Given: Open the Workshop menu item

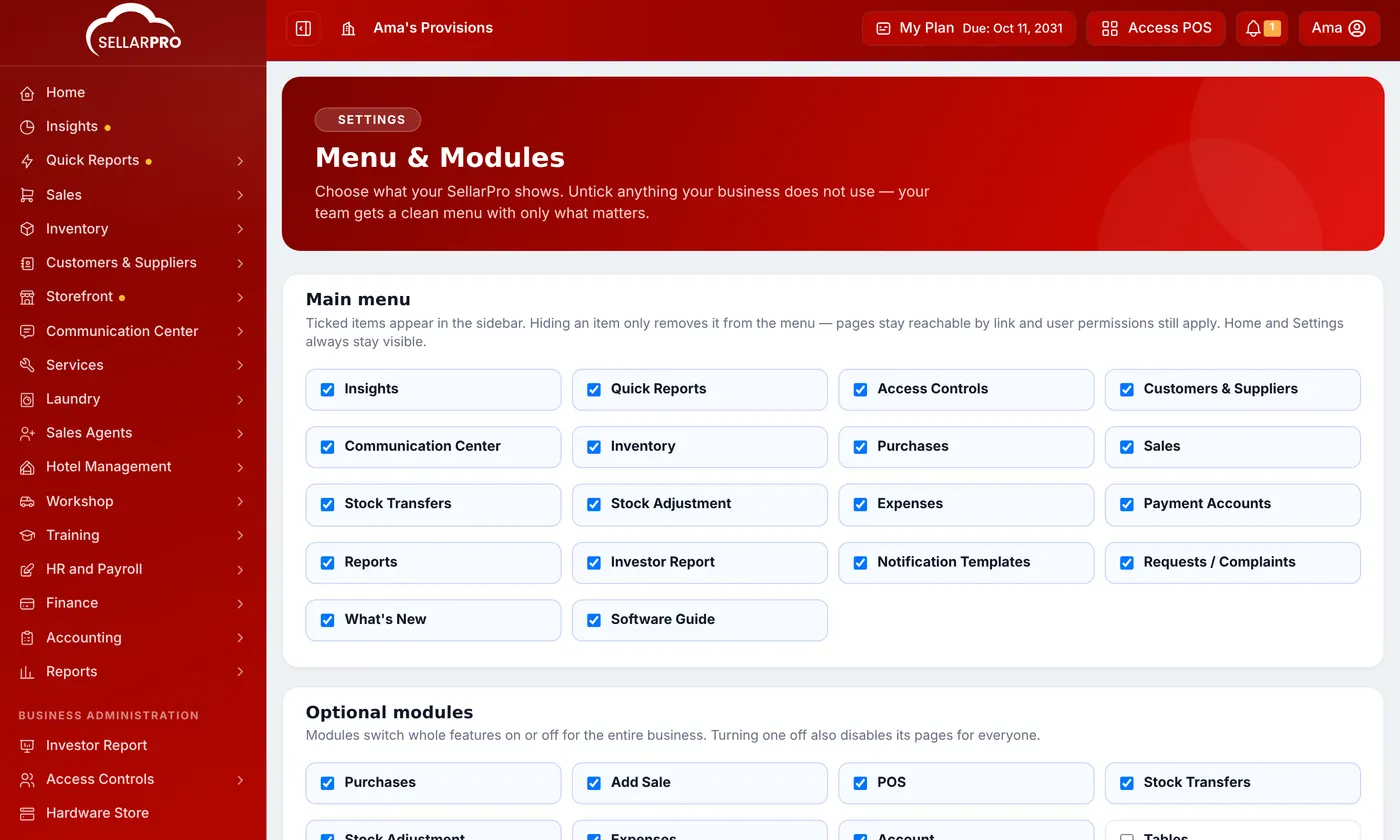Looking at the screenshot, I should (133, 501).
